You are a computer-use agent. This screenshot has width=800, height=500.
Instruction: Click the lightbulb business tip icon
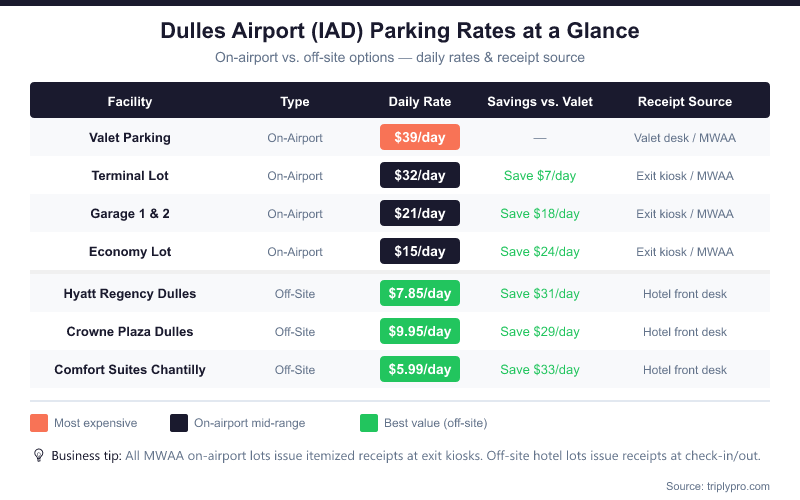(39, 455)
